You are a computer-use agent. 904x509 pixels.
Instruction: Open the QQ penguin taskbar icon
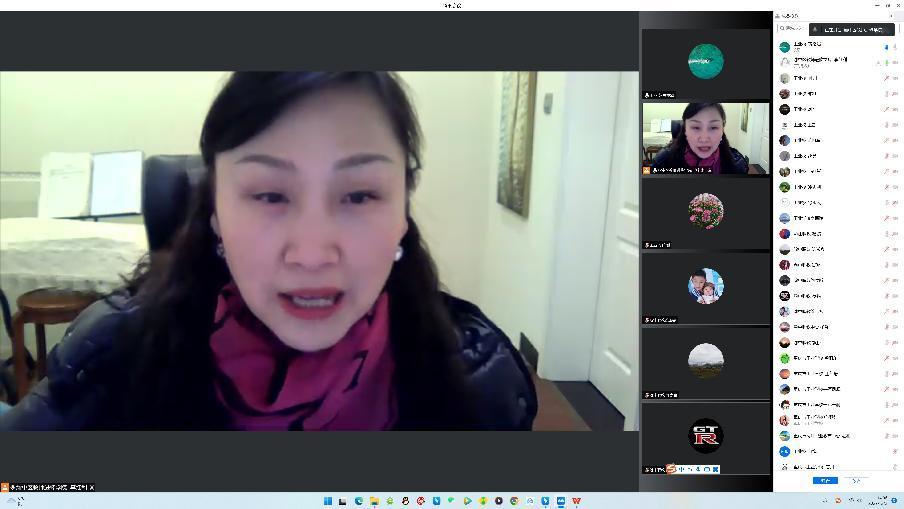point(405,501)
